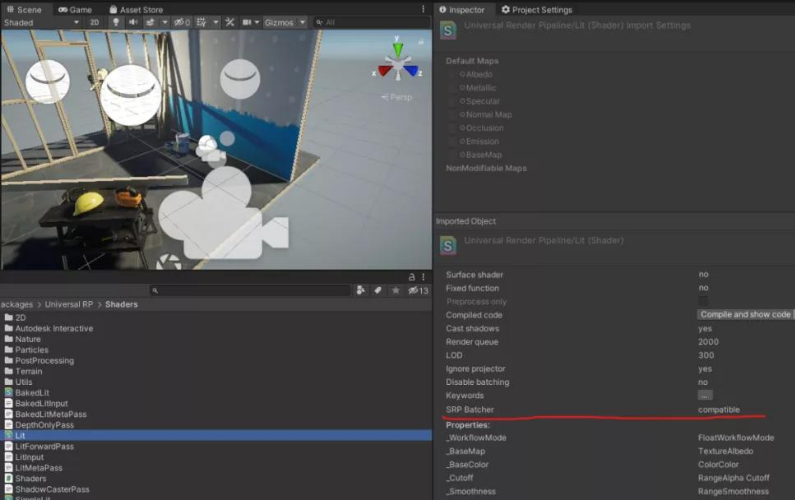Image resolution: width=795 pixels, height=500 pixels.
Task: Open the Asset Store tab
Action: coord(136,10)
